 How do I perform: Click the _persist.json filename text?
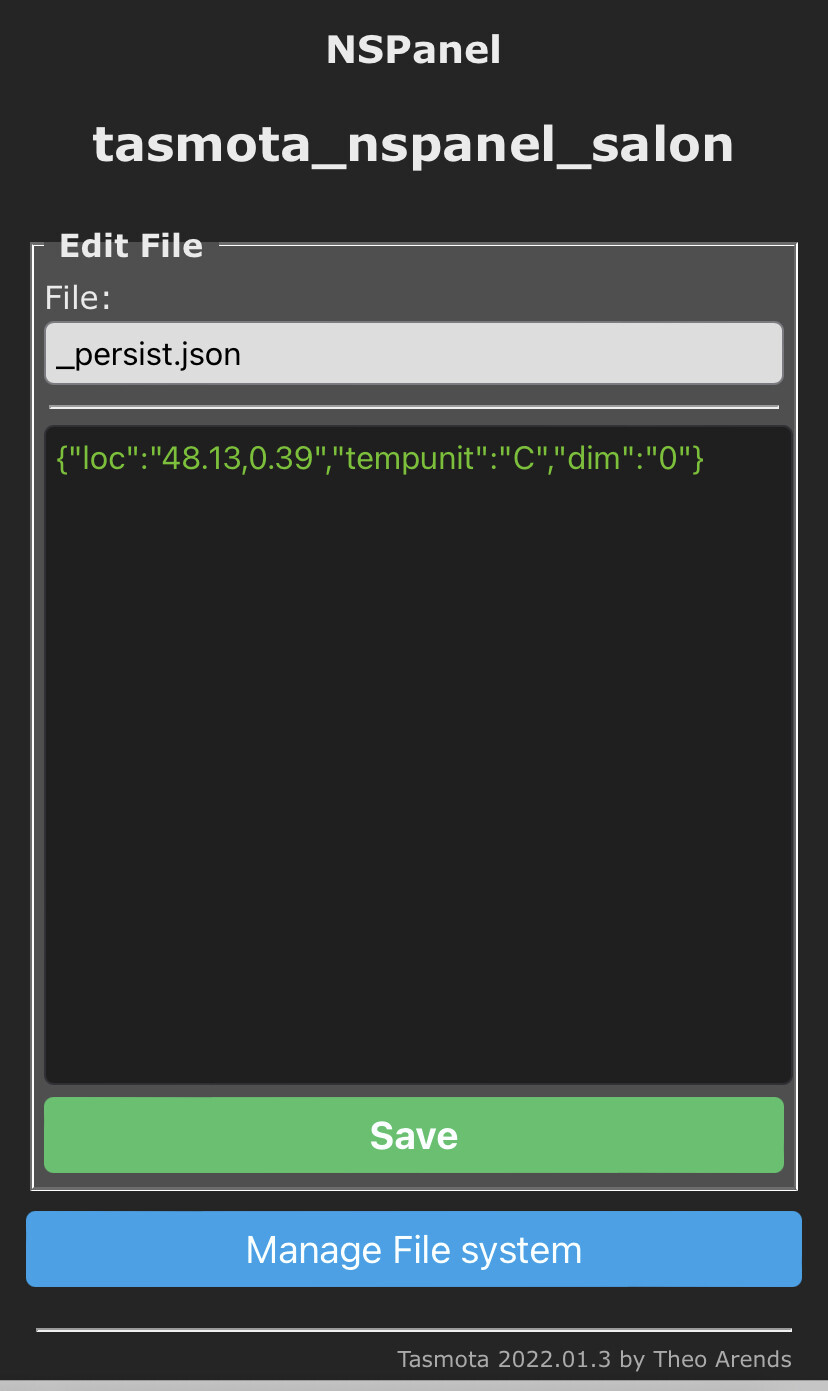[x=149, y=353]
